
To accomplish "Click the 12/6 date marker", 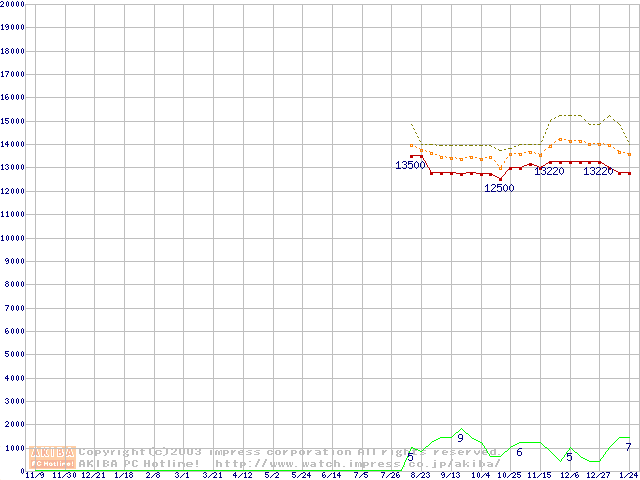I will click(x=569, y=475).
